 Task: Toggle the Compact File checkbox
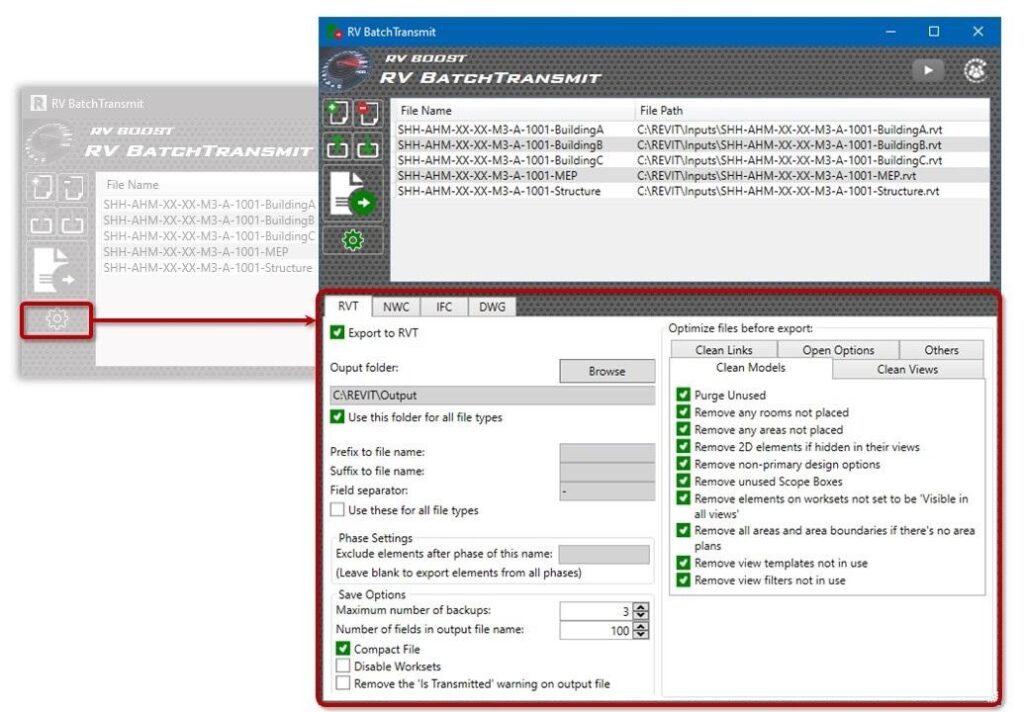tap(343, 649)
